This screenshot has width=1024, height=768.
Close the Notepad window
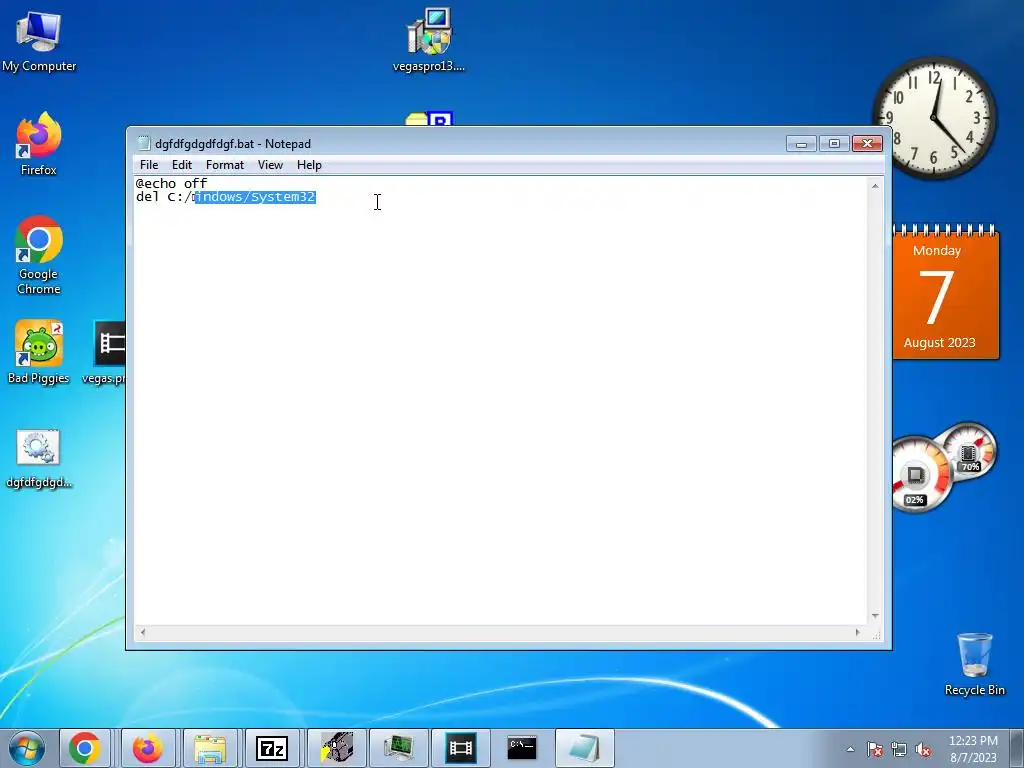(x=867, y=144)
